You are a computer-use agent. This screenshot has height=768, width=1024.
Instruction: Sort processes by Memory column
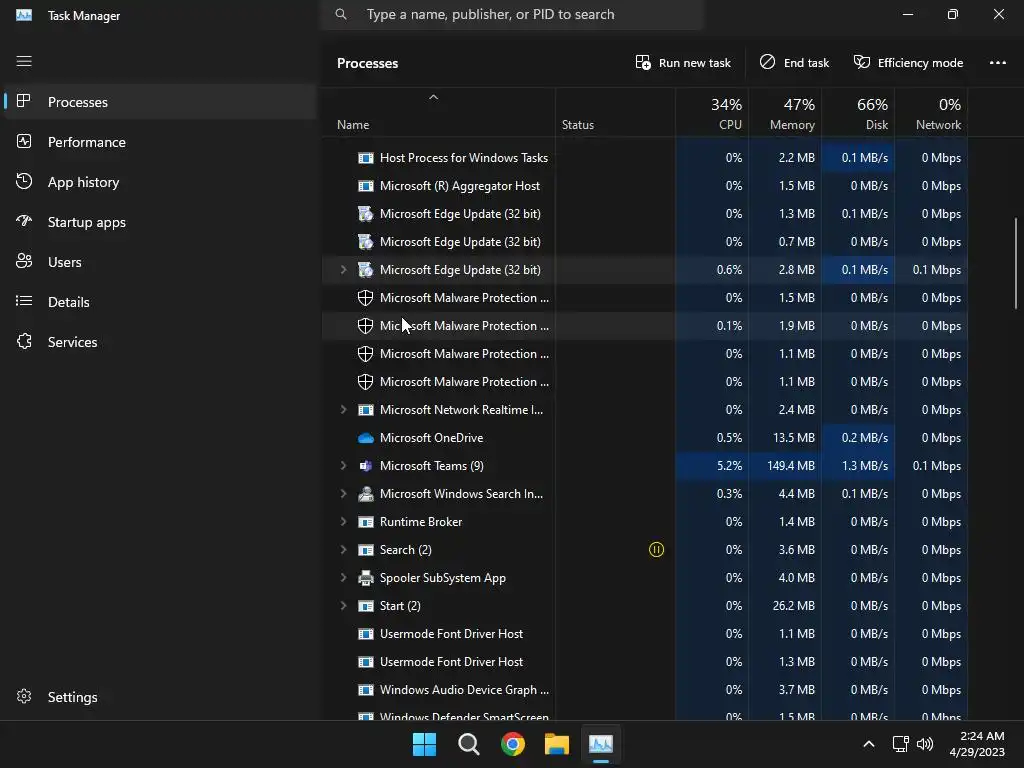pyautogui.click(x=785, y=114)
